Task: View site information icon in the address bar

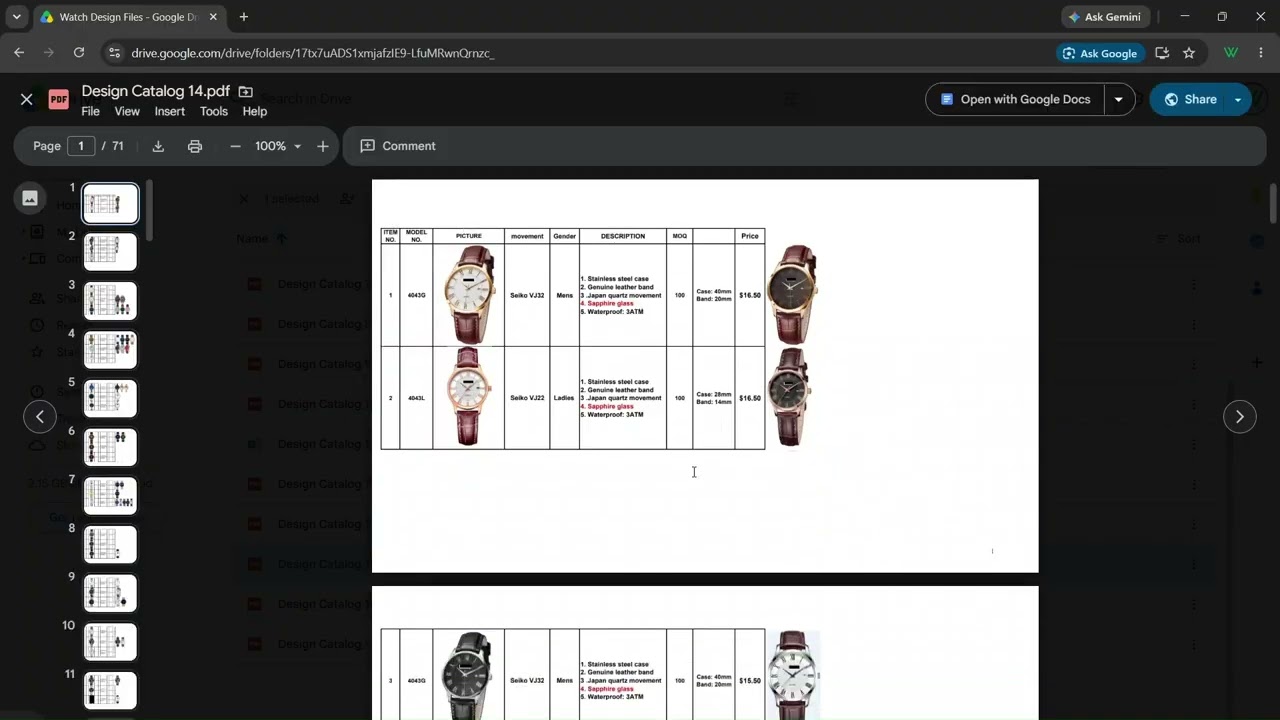Action: click(x=114, y=53)
